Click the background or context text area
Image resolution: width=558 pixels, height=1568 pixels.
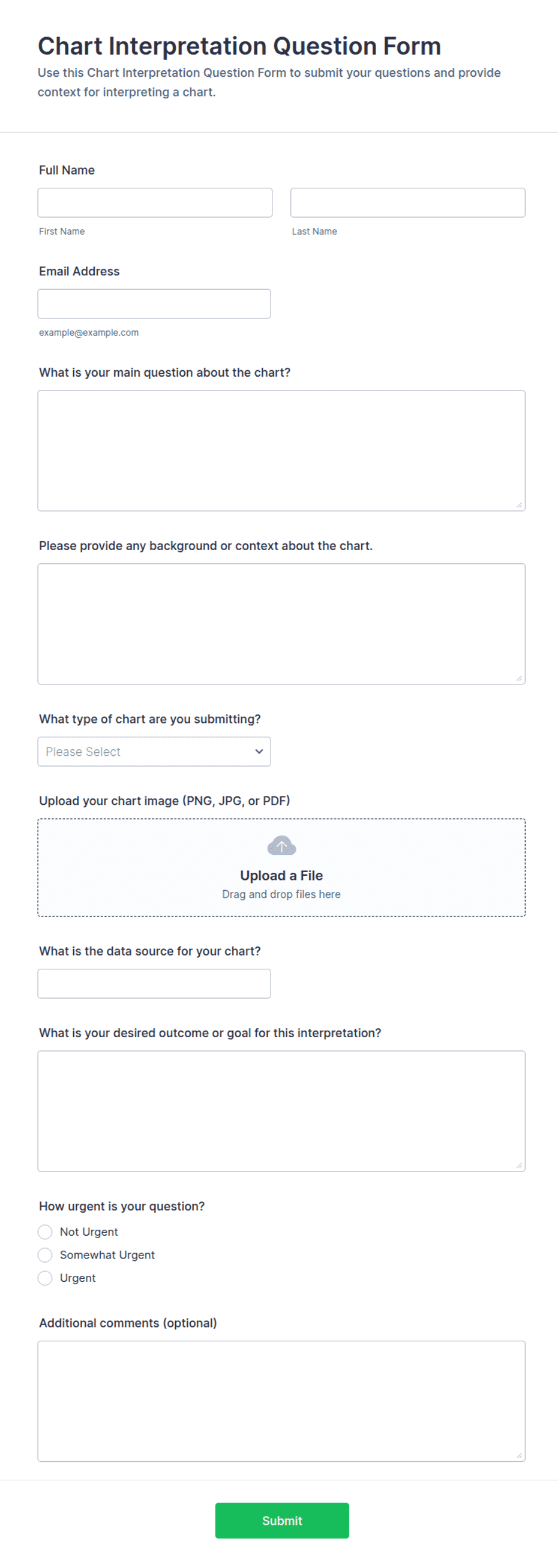281,623
